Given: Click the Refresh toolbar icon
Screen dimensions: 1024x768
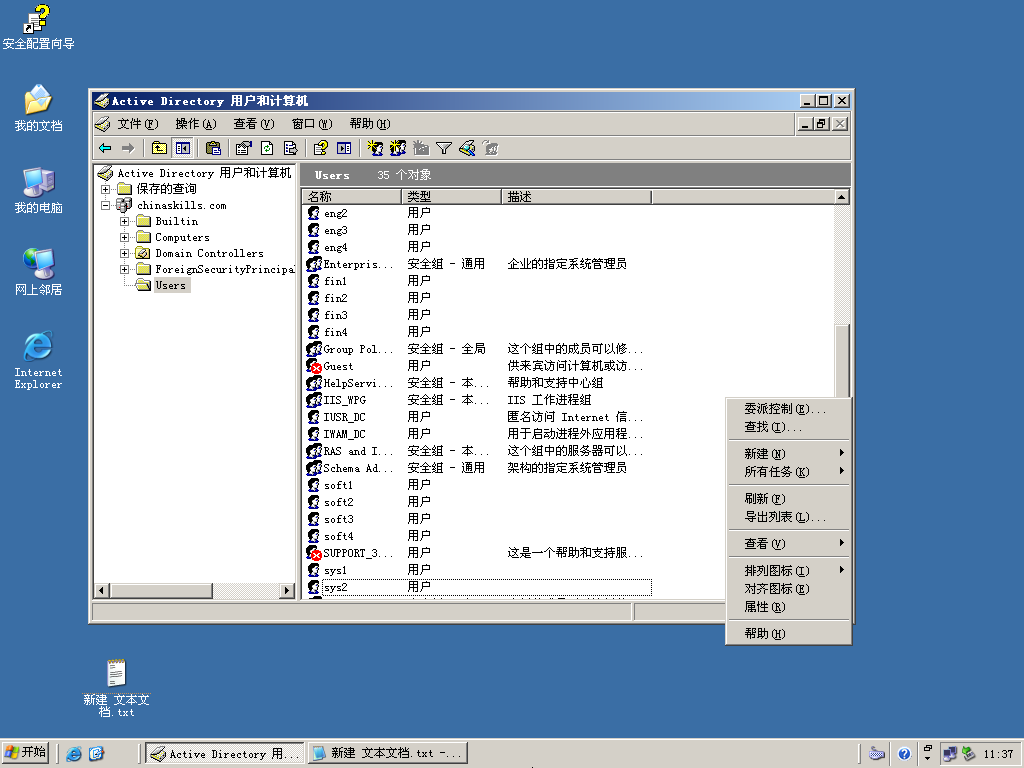Looking at the screenshot, I should tap(267, 148).
